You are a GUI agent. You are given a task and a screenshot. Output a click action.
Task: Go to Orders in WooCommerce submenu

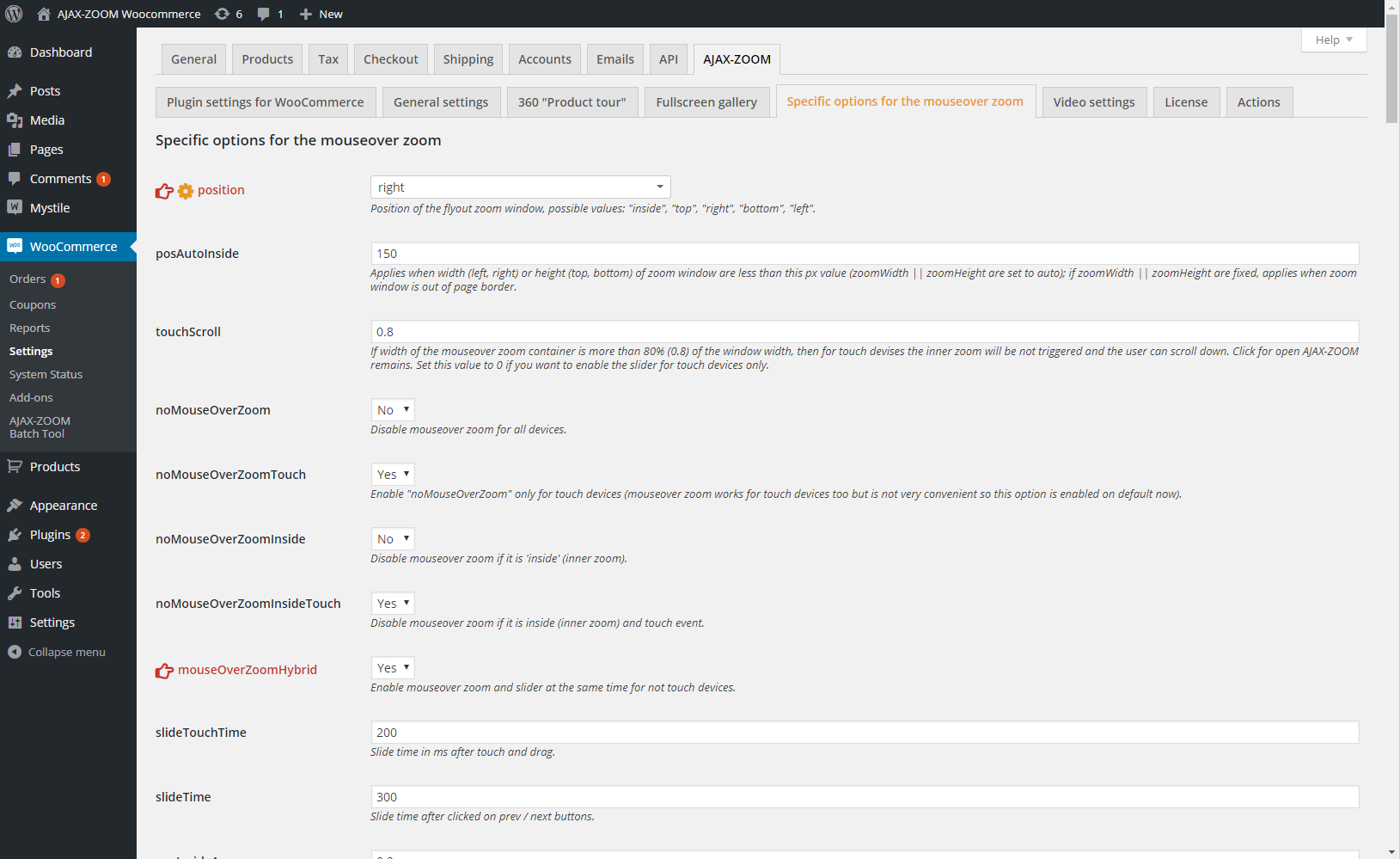pos(28,279)
